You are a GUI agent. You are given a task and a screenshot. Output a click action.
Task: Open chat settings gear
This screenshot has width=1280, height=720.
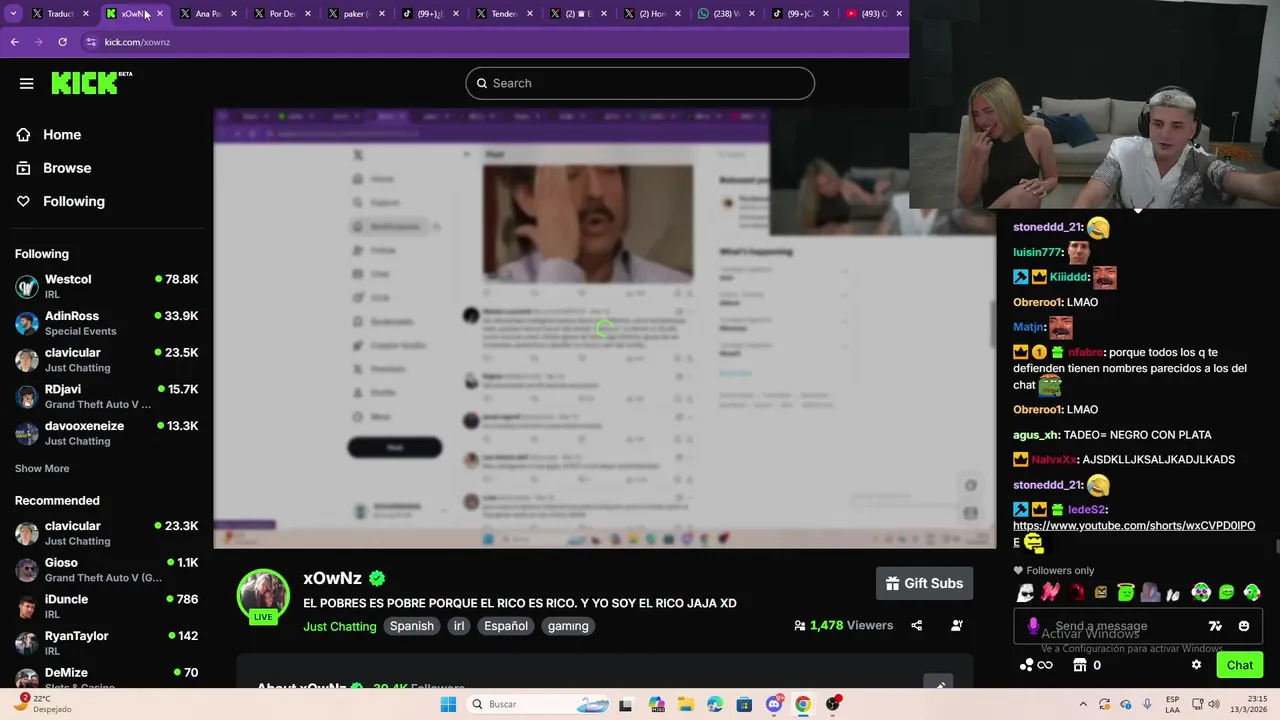tap(1196, 665)
